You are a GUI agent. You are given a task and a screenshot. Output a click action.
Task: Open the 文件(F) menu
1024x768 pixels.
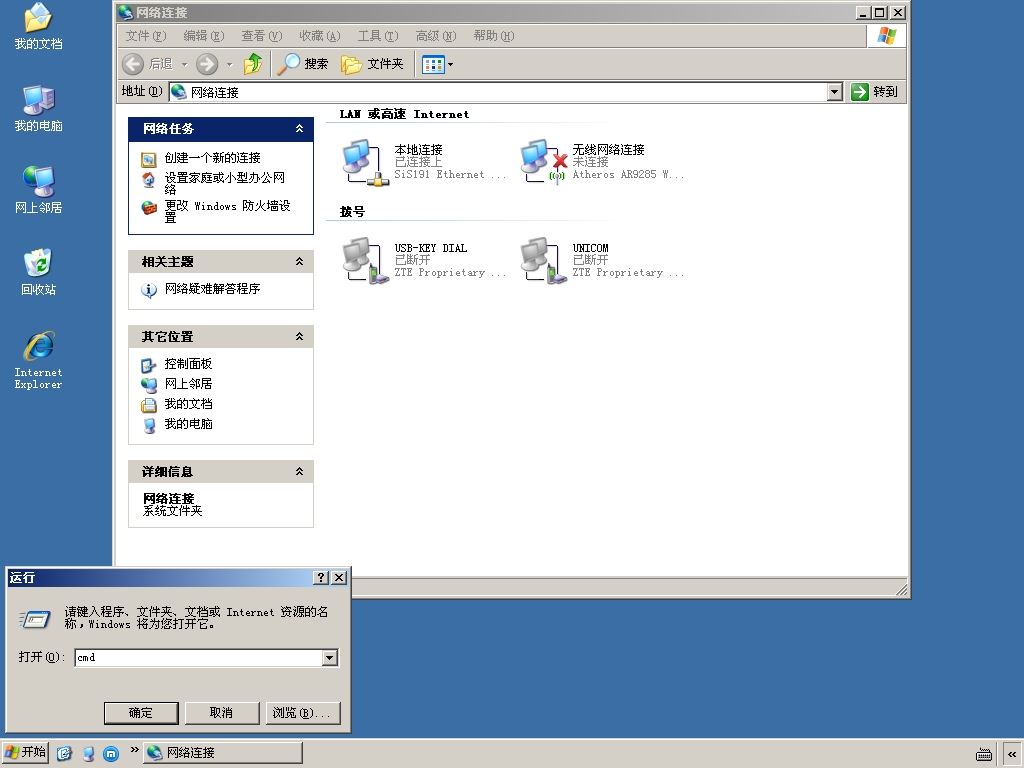click(146, 36)
